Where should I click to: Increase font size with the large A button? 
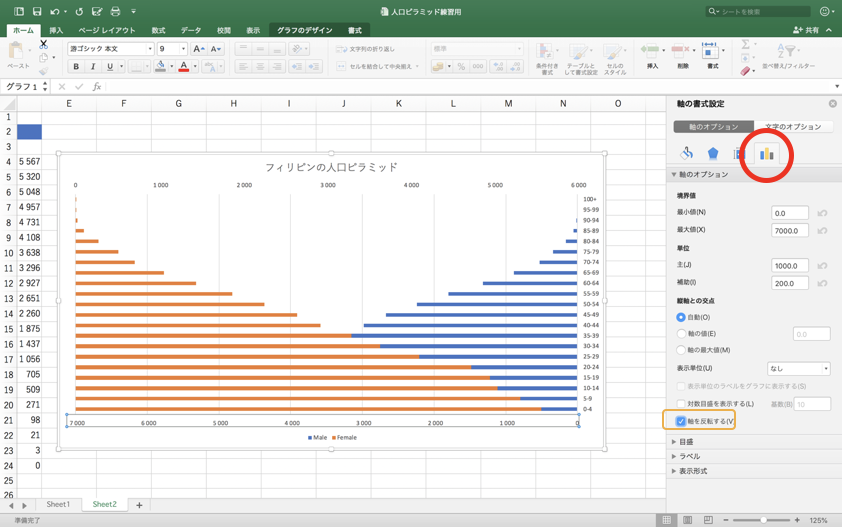[x=198, y=49]
